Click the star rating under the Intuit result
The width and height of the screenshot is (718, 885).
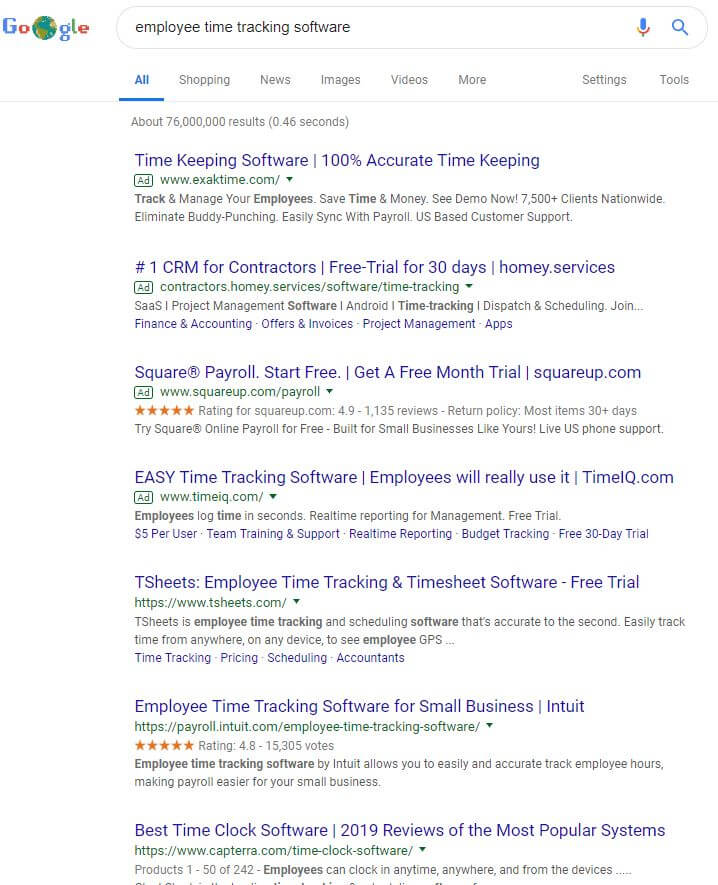click(164, 746)
